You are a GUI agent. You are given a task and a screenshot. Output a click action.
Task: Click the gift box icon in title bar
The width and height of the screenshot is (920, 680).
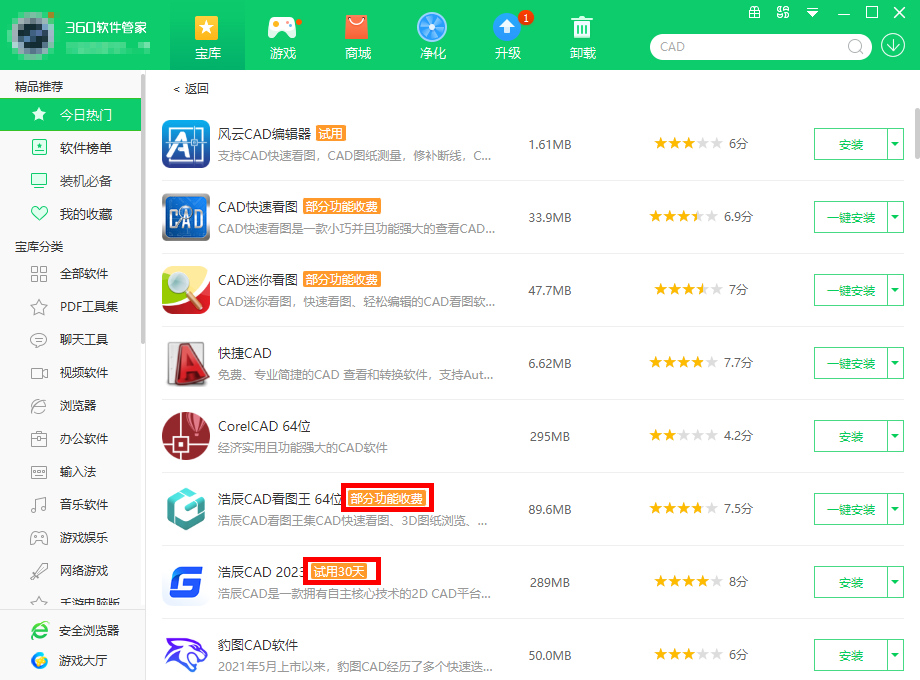point(755,12)
